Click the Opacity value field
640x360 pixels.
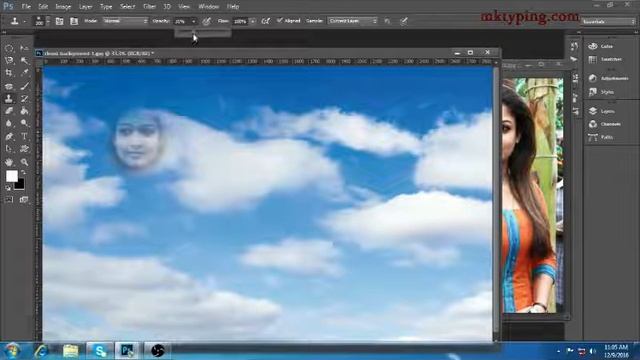coord(181,21)
